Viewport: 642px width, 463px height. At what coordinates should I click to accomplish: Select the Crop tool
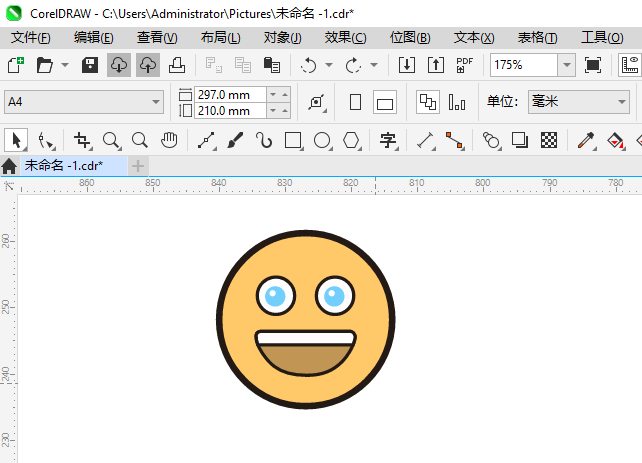(x=82, y=140)
